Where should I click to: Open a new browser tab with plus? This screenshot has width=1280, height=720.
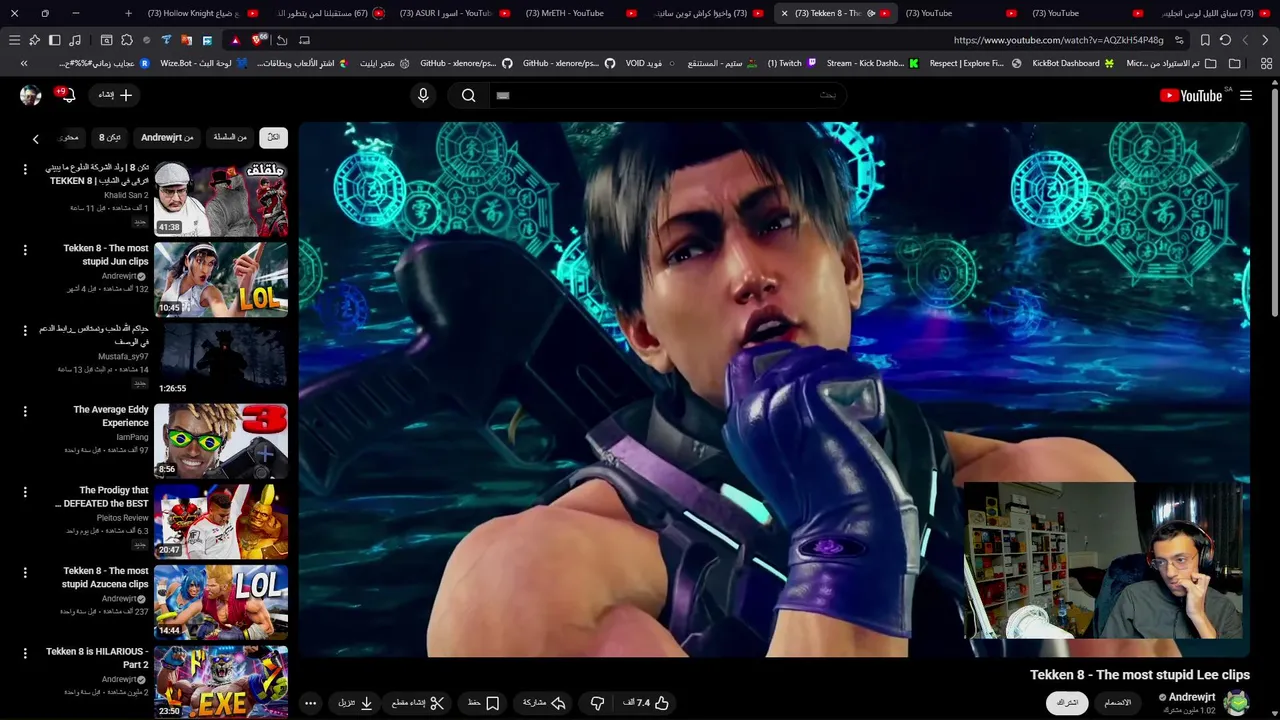click(128, 13)
